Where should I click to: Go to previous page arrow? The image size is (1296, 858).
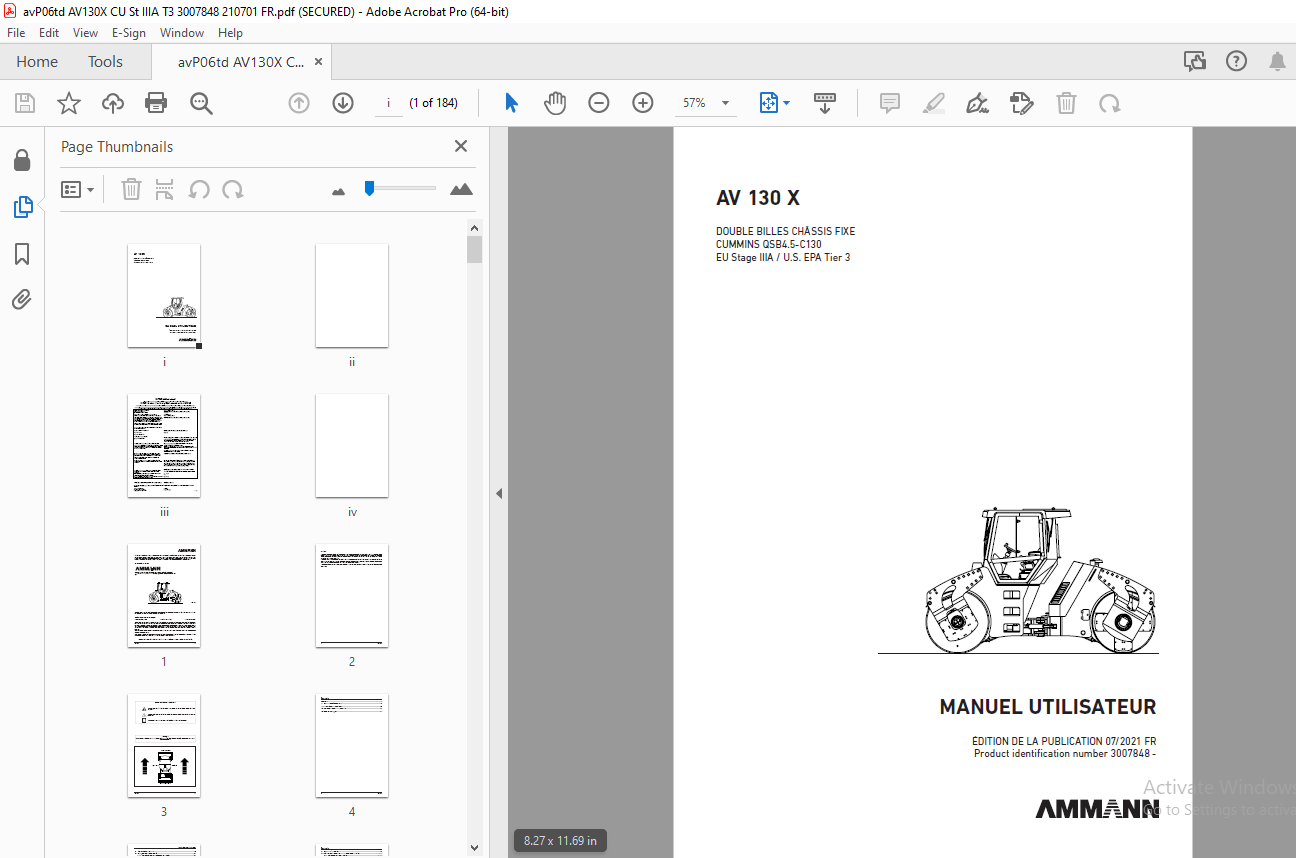click(x=299, y=103)
